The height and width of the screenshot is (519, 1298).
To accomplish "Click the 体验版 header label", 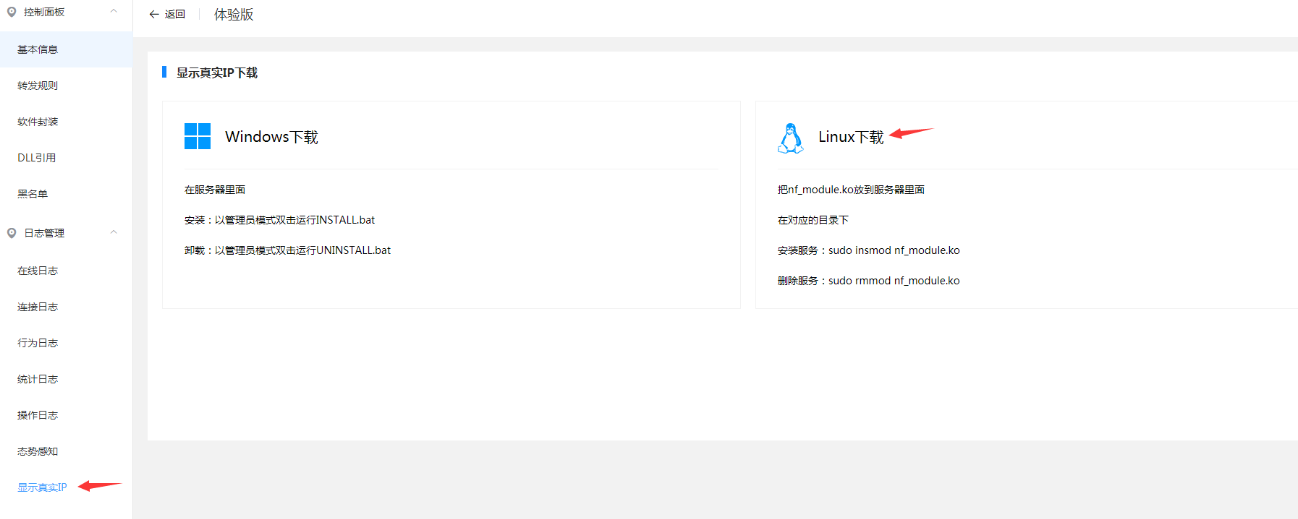I will point(234,14).
